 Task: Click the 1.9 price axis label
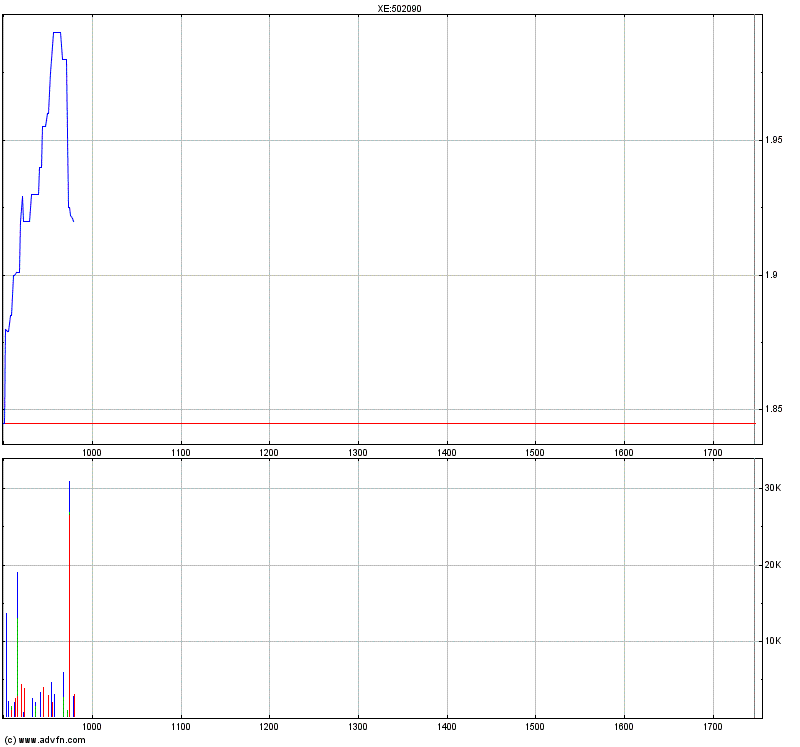point(771,275)
